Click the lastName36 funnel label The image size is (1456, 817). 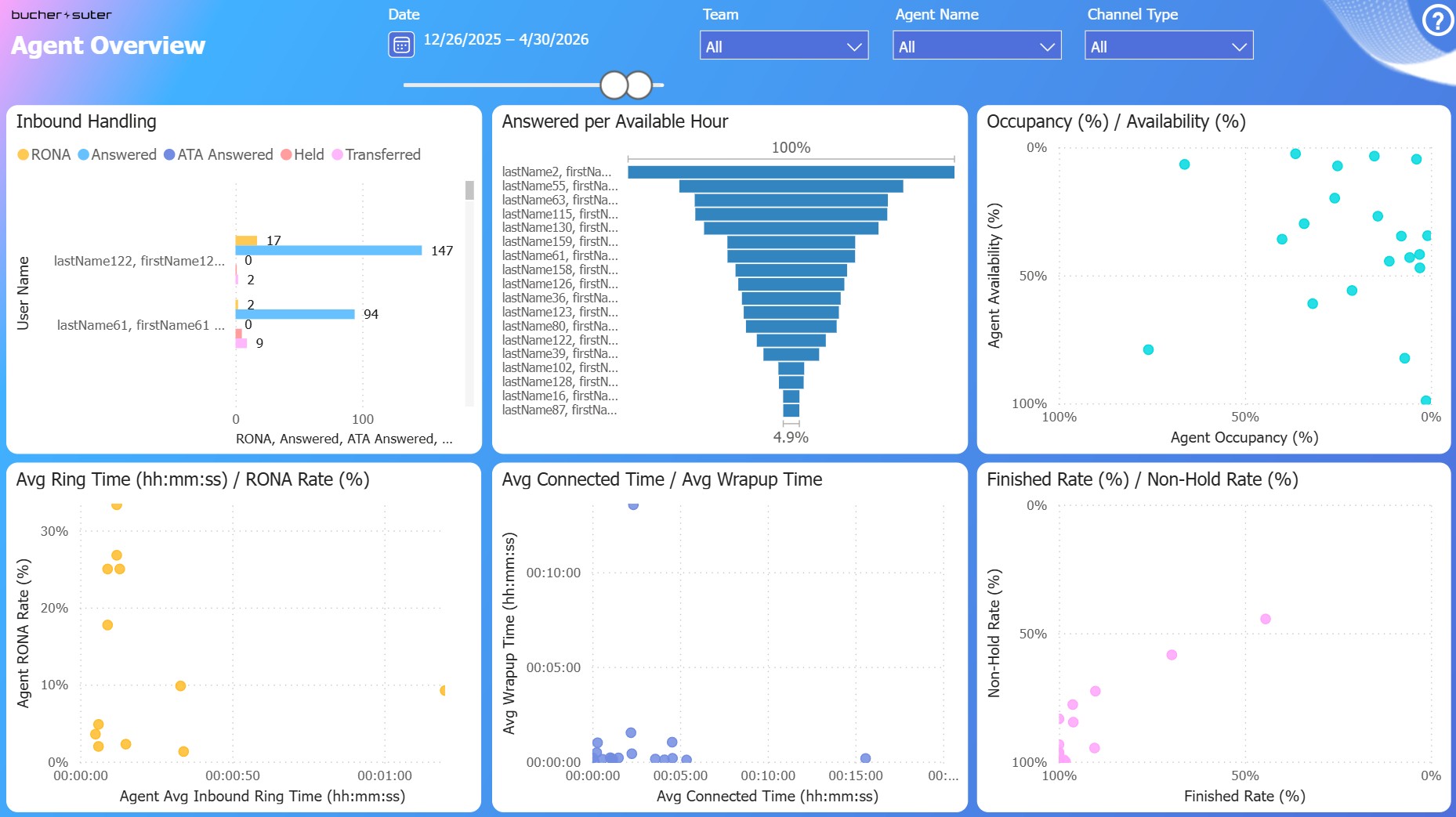coord(560,298)
